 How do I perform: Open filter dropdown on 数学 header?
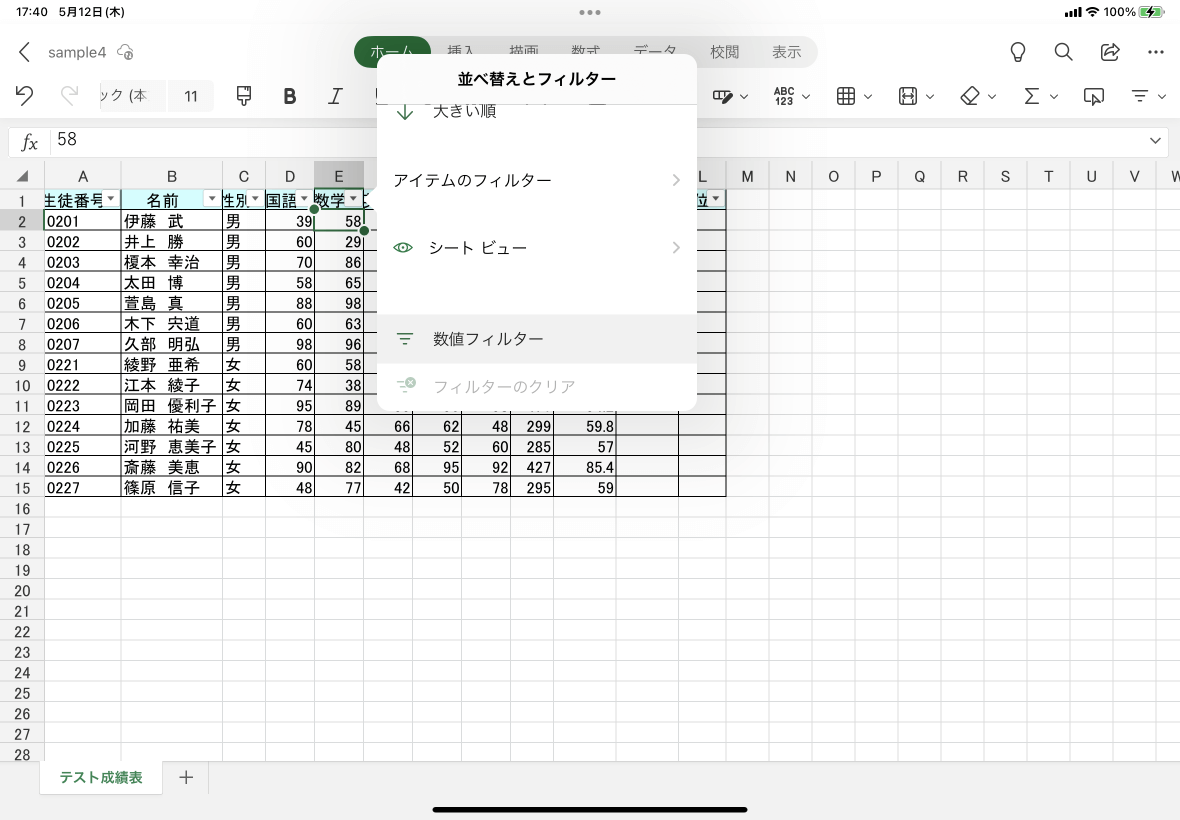(x=353, y=199)
